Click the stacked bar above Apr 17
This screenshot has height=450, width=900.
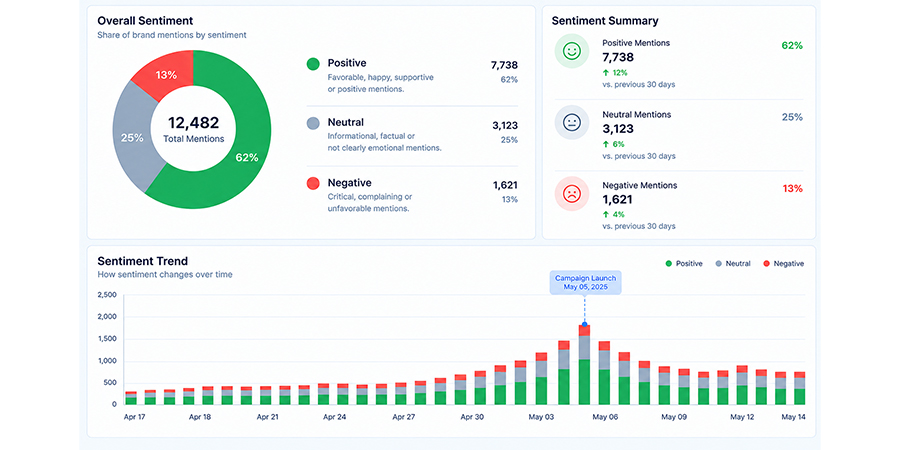pyautogui.click(x=131, y=398)
